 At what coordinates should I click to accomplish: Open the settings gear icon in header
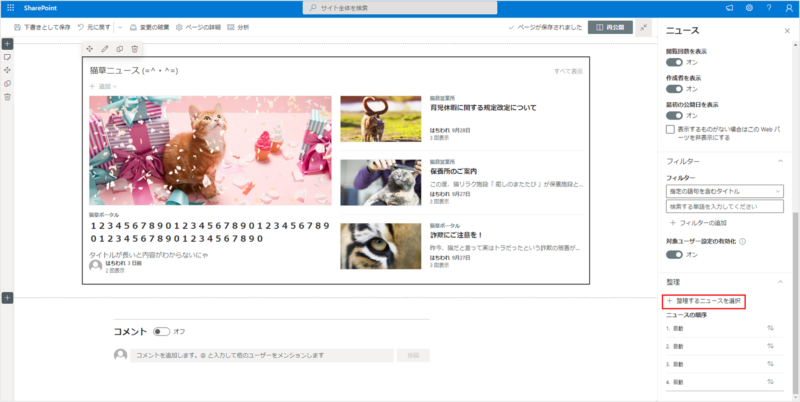748,7
